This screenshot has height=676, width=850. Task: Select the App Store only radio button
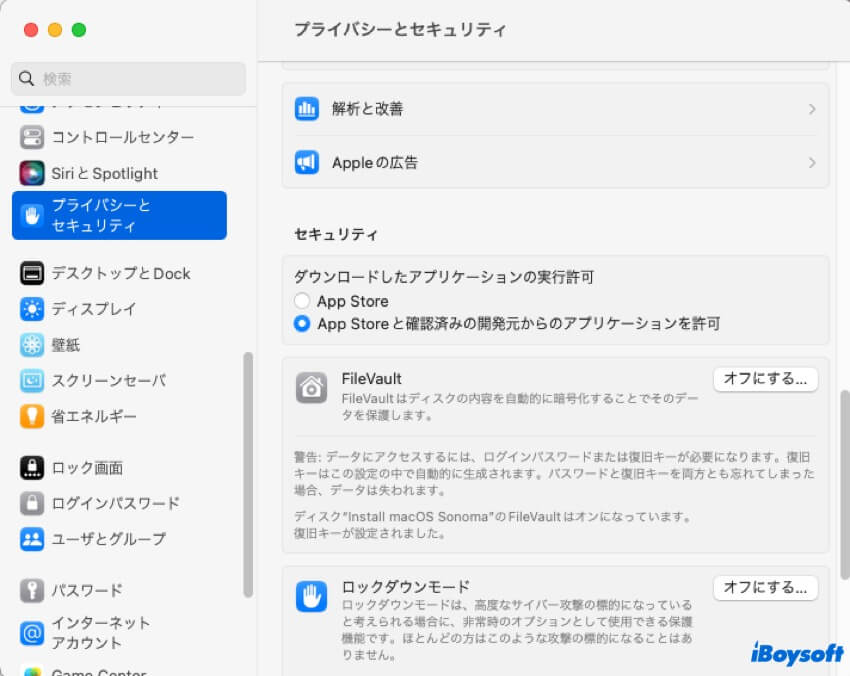pos(302,301)
